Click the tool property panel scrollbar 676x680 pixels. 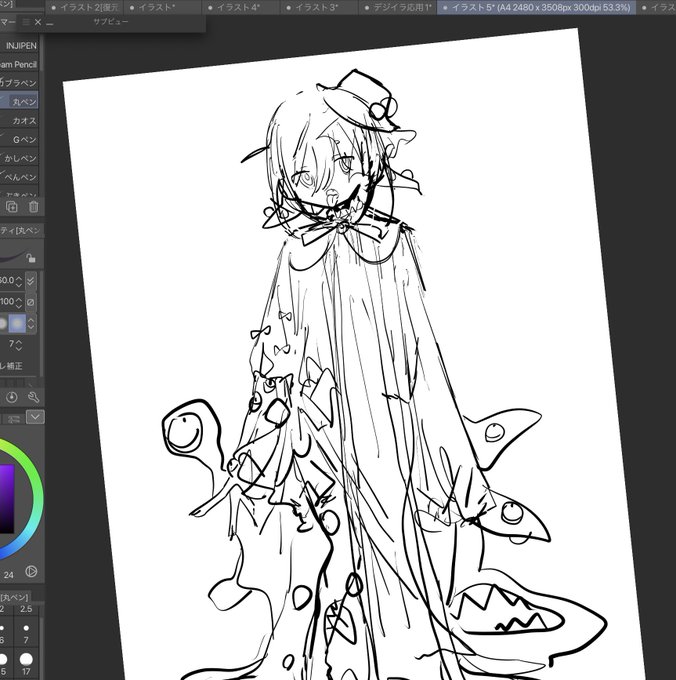tap(41, 323)
